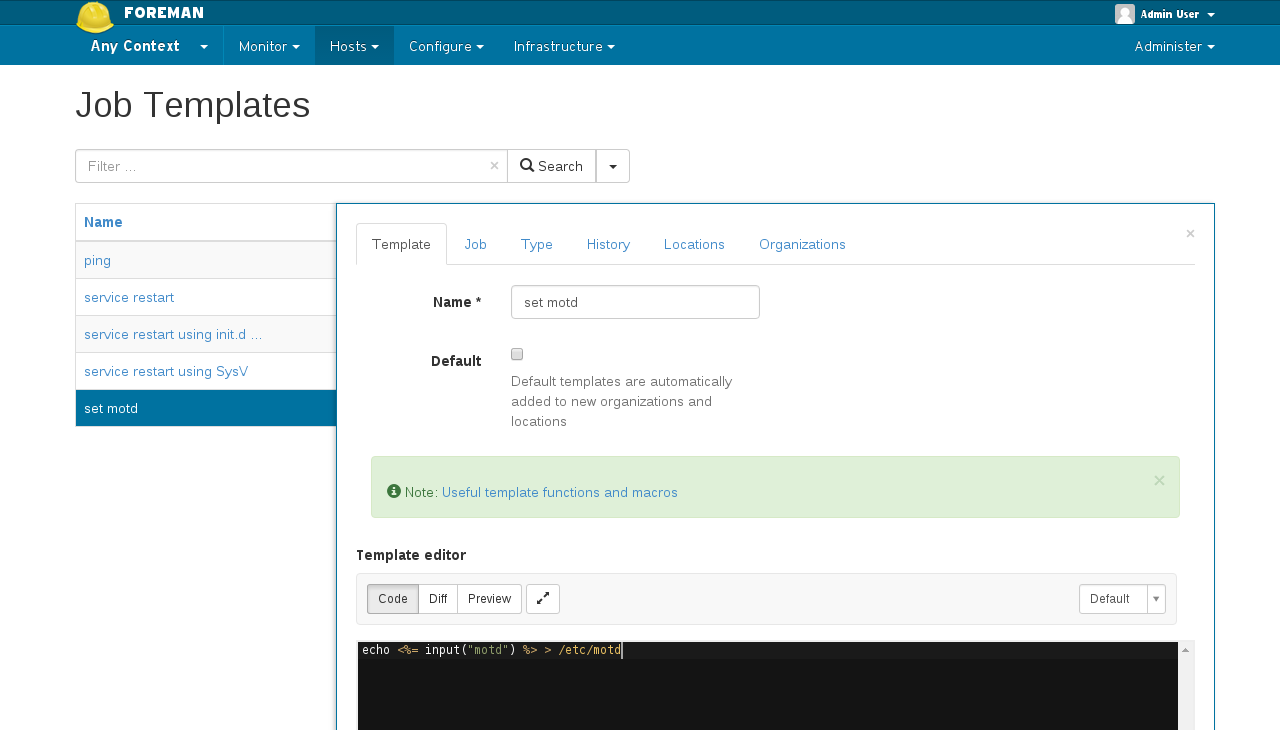The height and width of the screenshot is (730, 1280).
Task: Dismiss the green note alert
Action: coord(1159,481)
